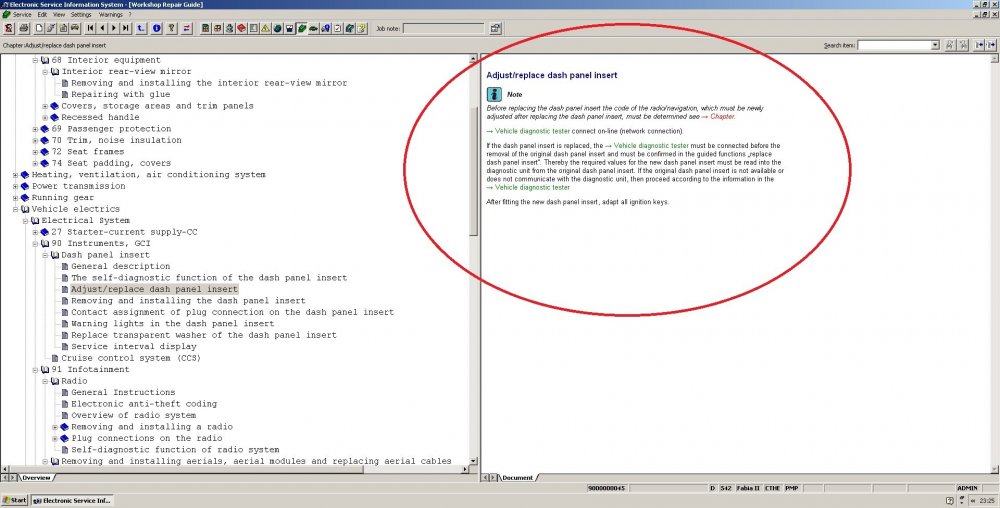Click the building-shaped toolbar icon after red-blue arrows
This screenshot has height=508, width=1000.
point(205,28)
